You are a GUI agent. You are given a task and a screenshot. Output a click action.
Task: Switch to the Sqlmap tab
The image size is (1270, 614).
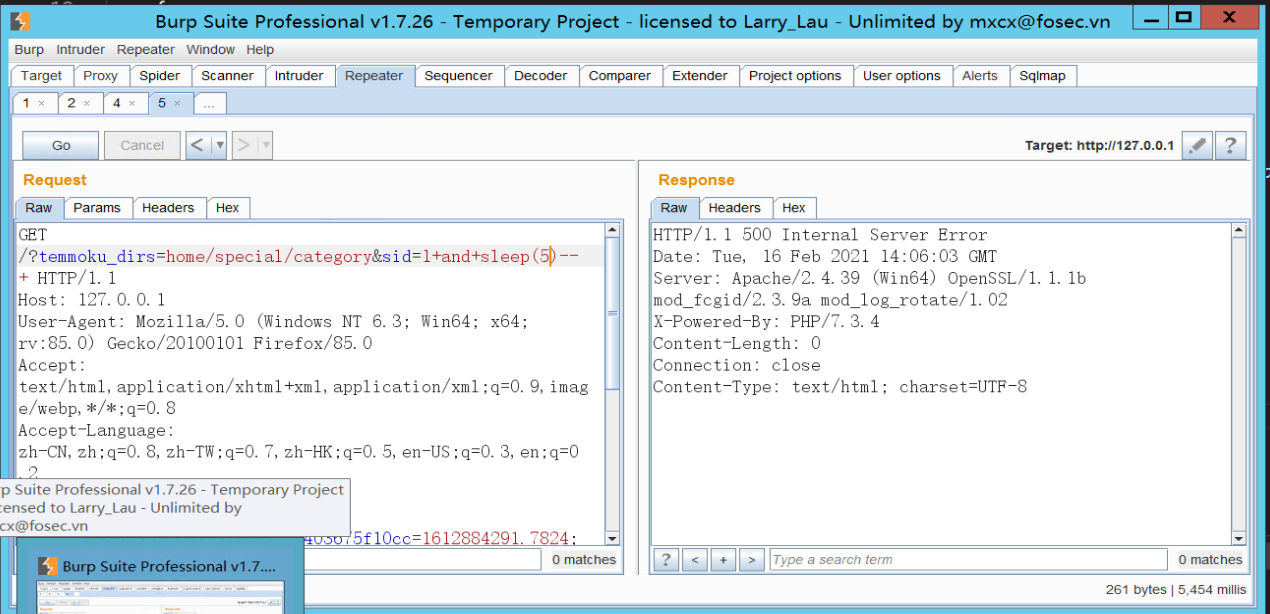(1043, 75)
